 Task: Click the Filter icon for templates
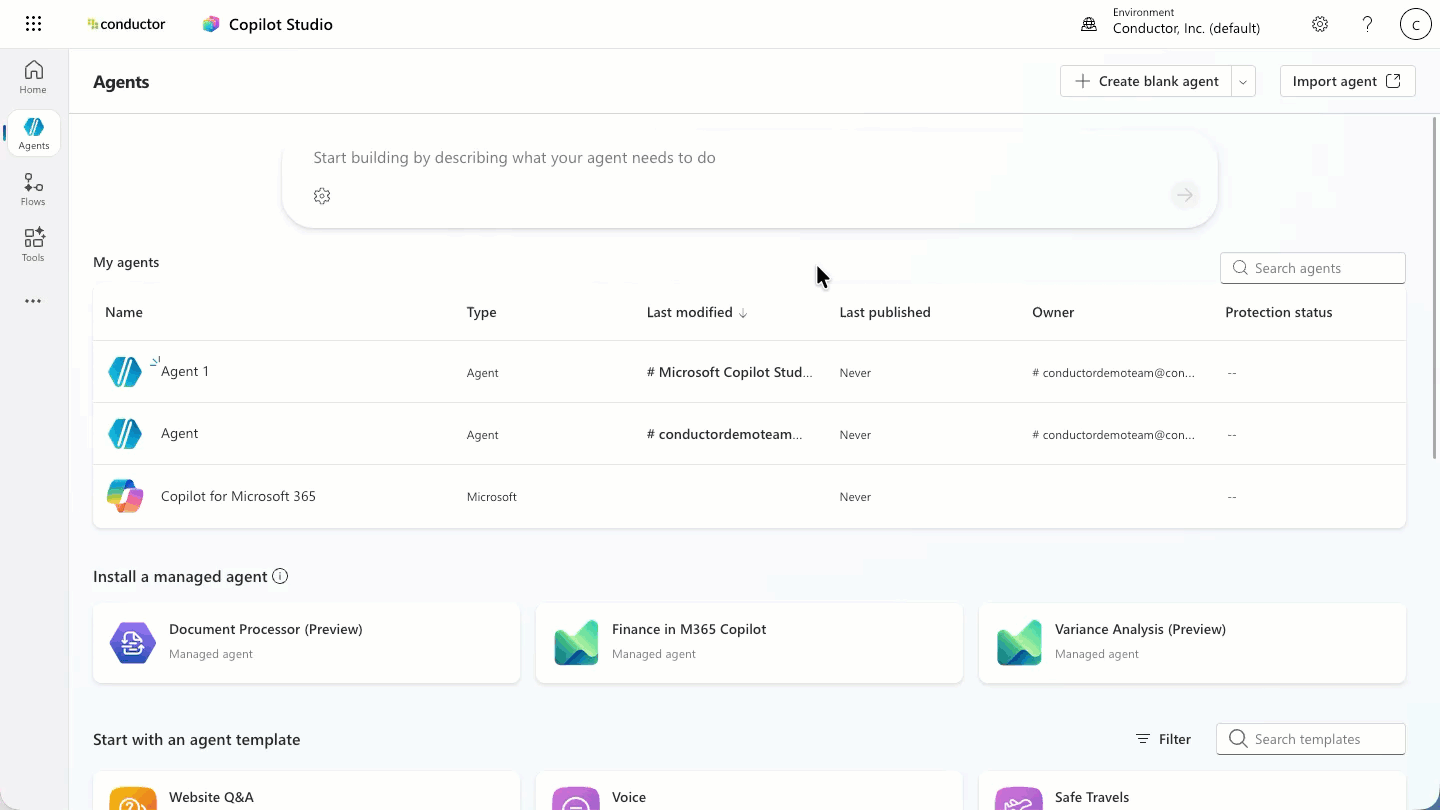(1143, 739)
